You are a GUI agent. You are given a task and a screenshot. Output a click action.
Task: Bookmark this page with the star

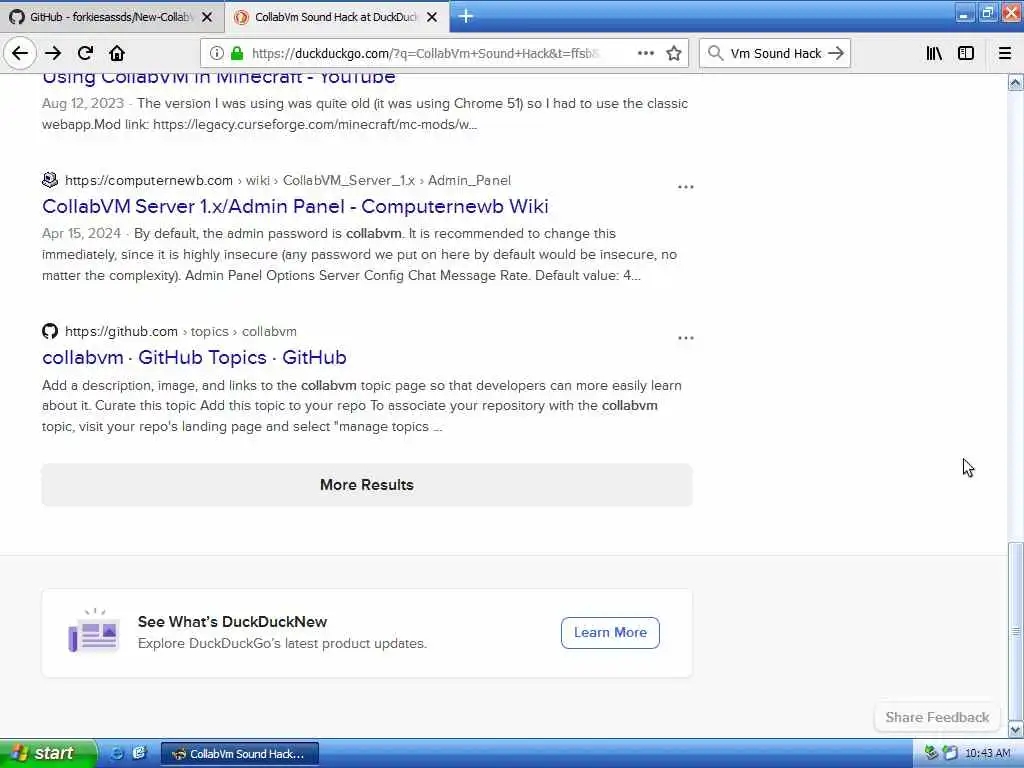[x=673, y=53]
